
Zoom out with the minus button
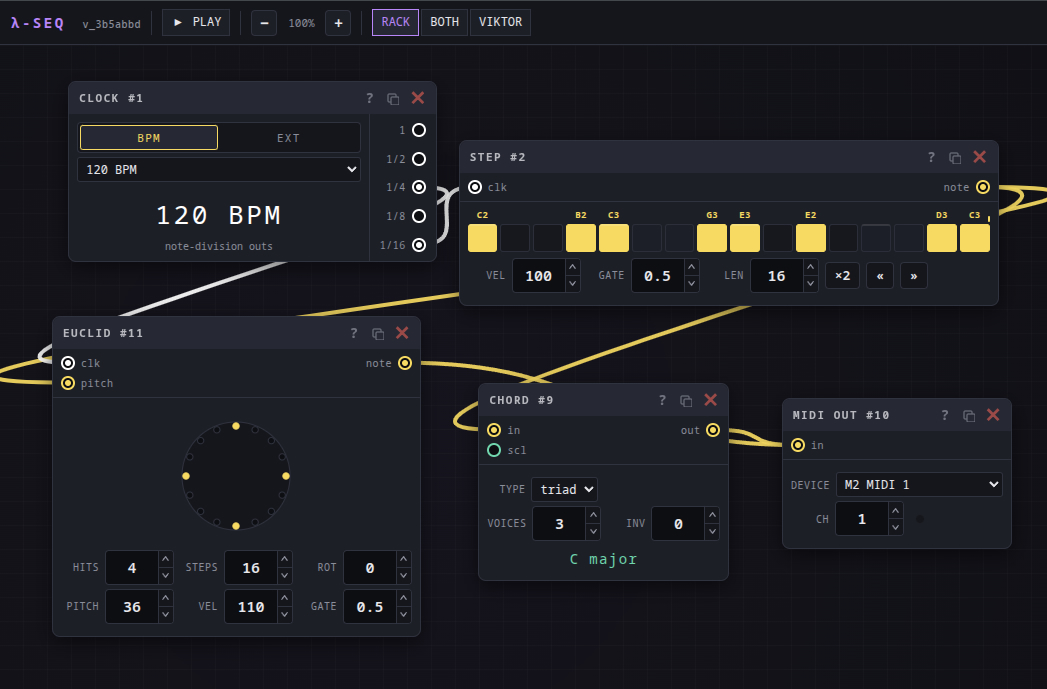264,23
